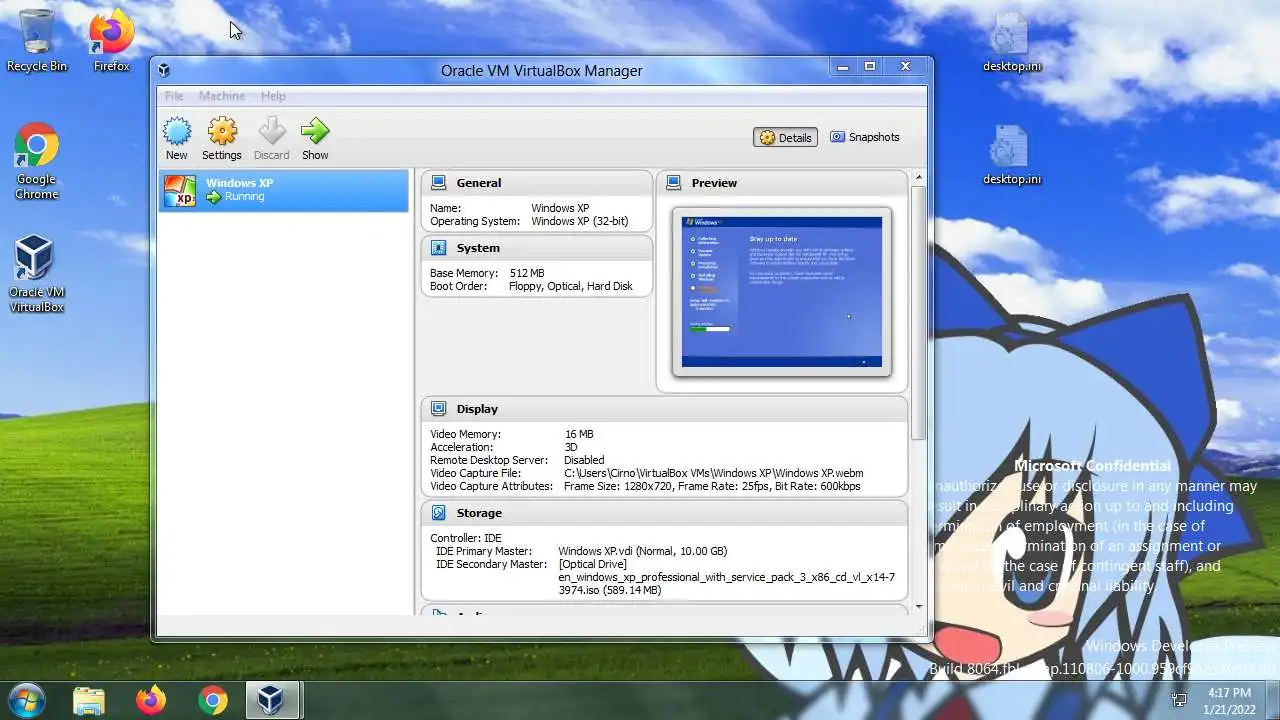Open the Windows Start button

click(x=27, y=699)
